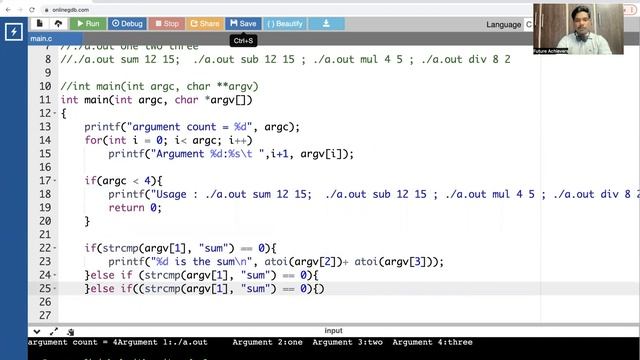Screen dimensions: 640x360
Task: Click the console output 'Argument 3:two'
Action: pyautogui.click(x=347, y=342)
